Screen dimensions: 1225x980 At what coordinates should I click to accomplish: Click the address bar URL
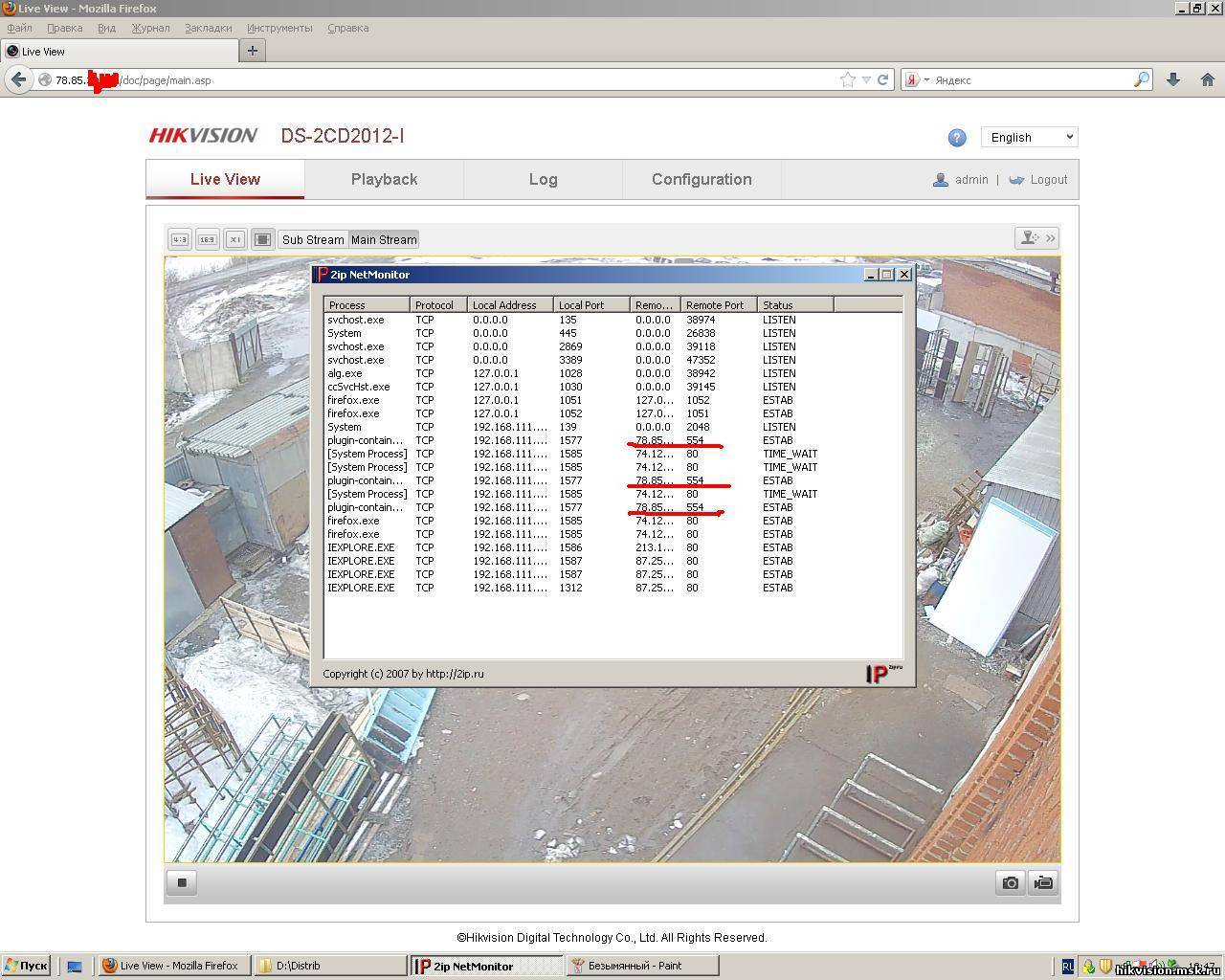(133, 80)
